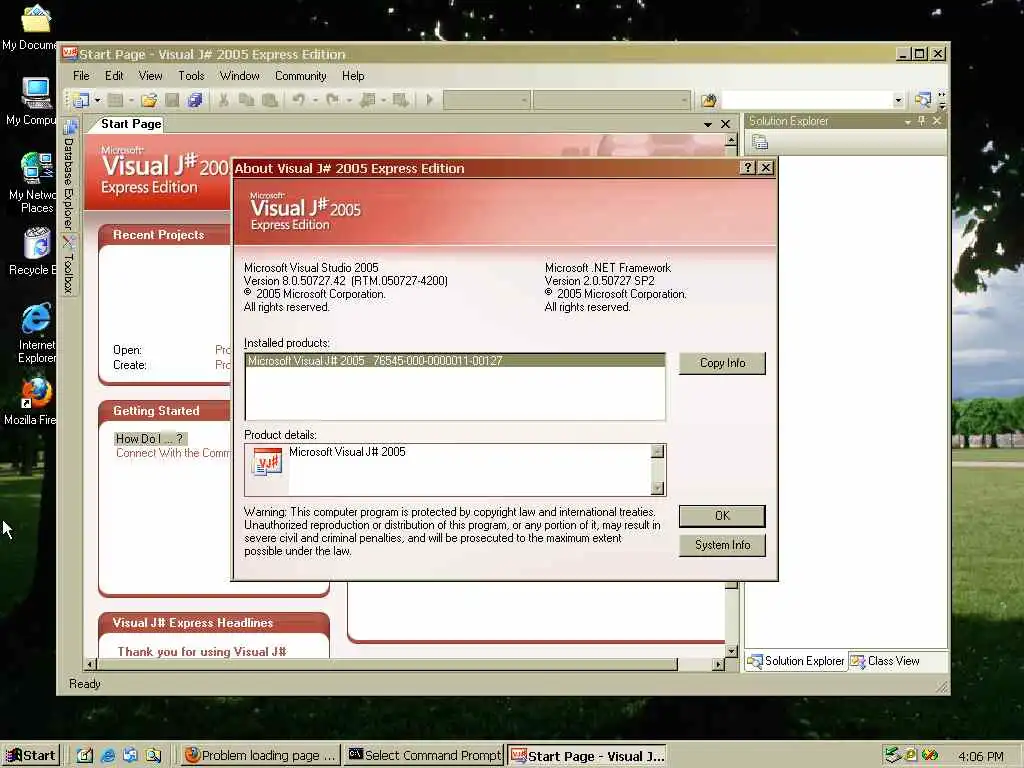Click the Undo arrow icon

pos(298,100)
